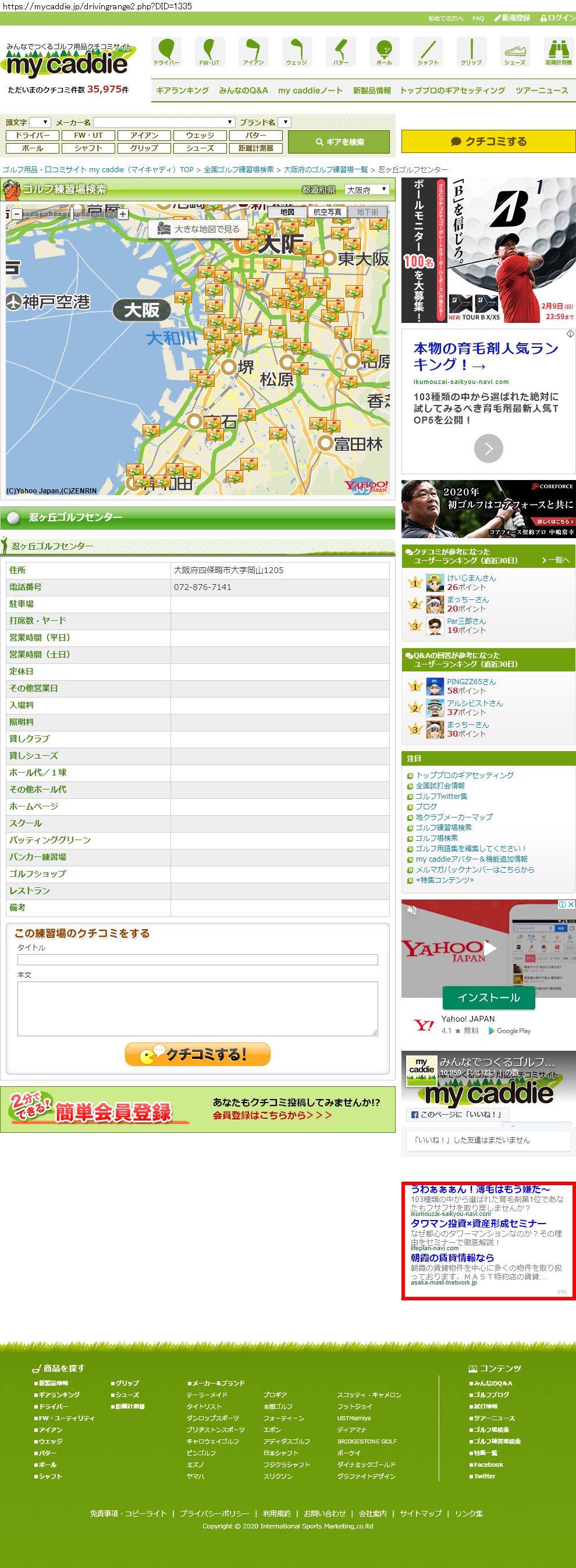Screen dimensions: 576x1568
Task: Open the brand name dropdown
Action: point(285,122)
